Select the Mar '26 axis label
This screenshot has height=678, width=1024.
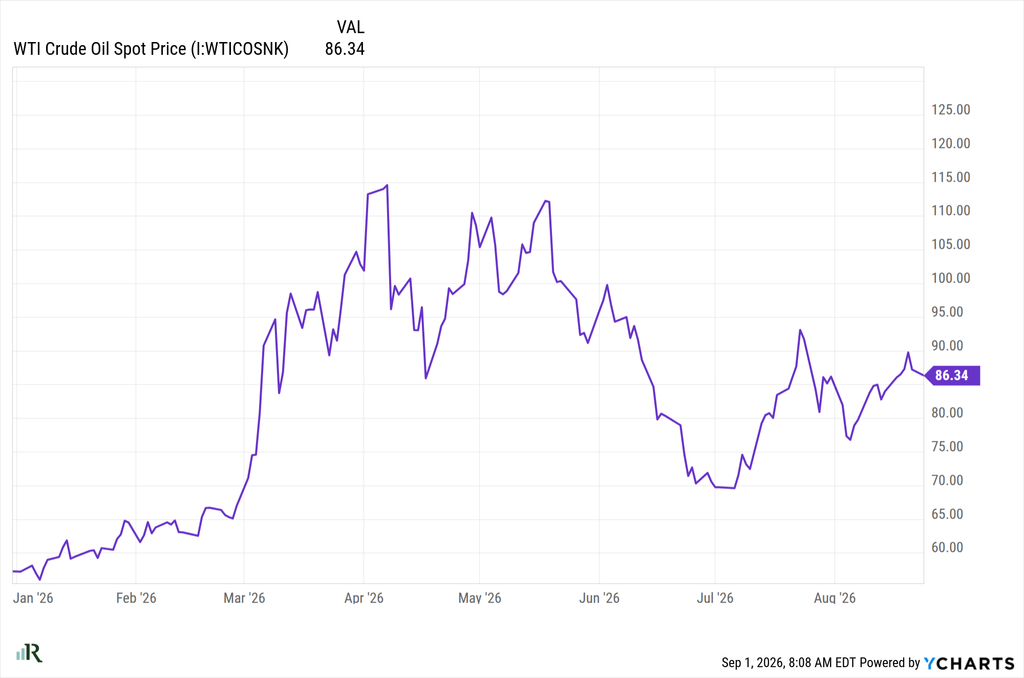244,598
